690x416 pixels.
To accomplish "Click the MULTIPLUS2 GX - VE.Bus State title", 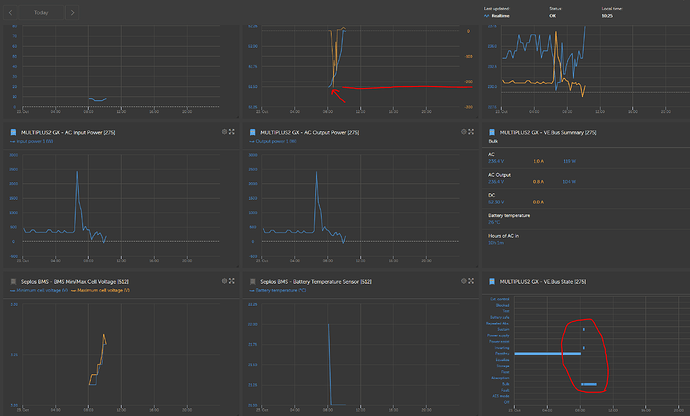I will [547, 281].
